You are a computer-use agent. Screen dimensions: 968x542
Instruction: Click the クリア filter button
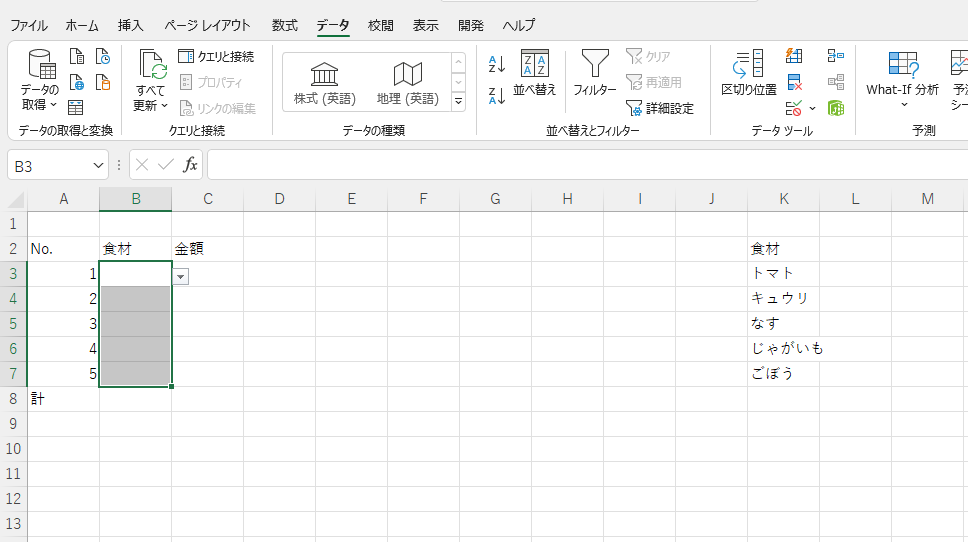[x=648, y=56]
